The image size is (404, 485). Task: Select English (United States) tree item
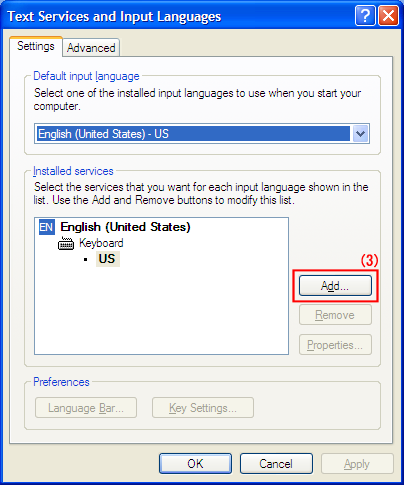(x=125, y=227)
